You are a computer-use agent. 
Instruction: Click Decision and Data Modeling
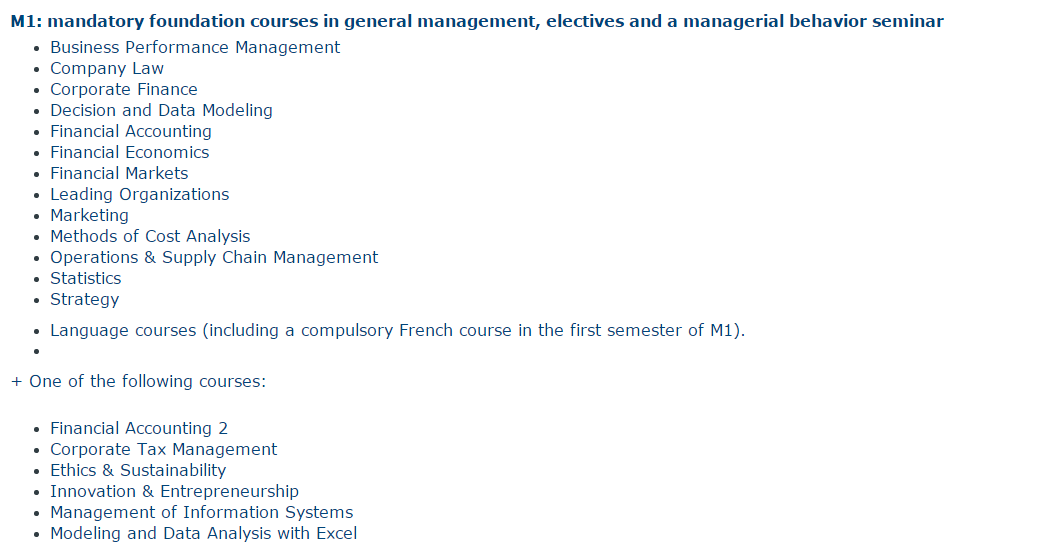point(161,111)
